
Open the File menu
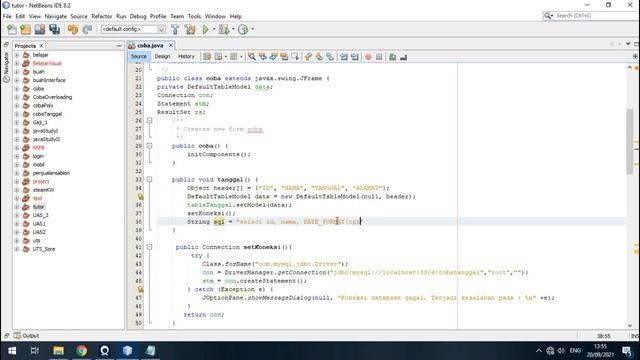[x=7, y=16]
